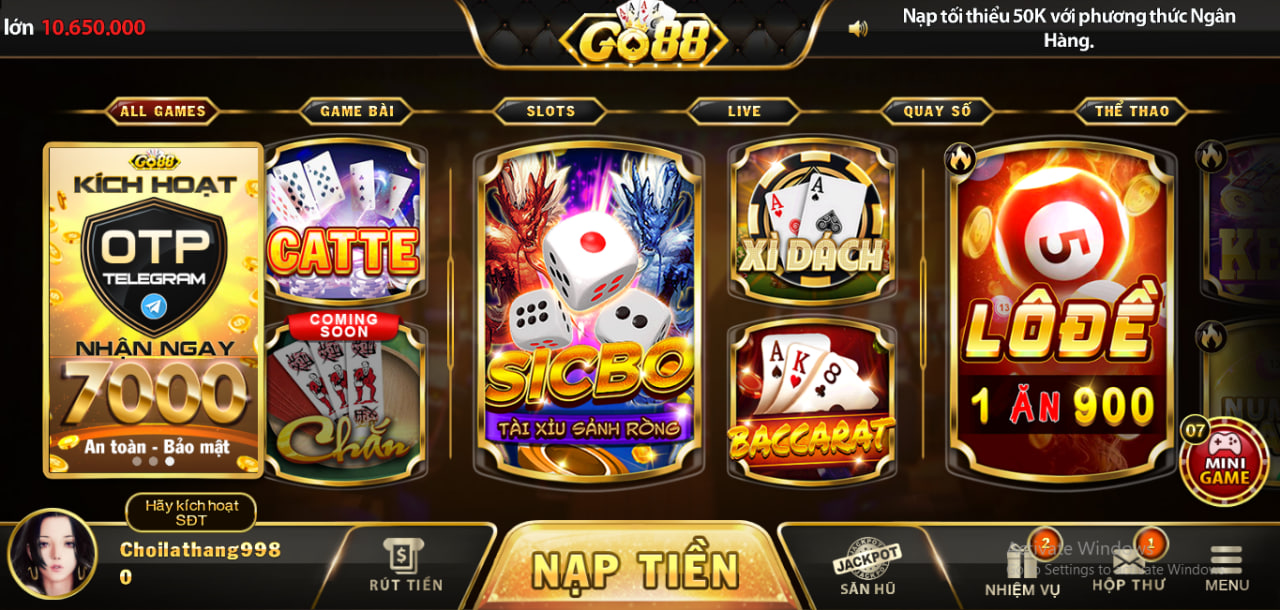Viewport: 1280px width, 610px height.
Task: Open the Lô Đề game tile
Action: coord(1061,310)
